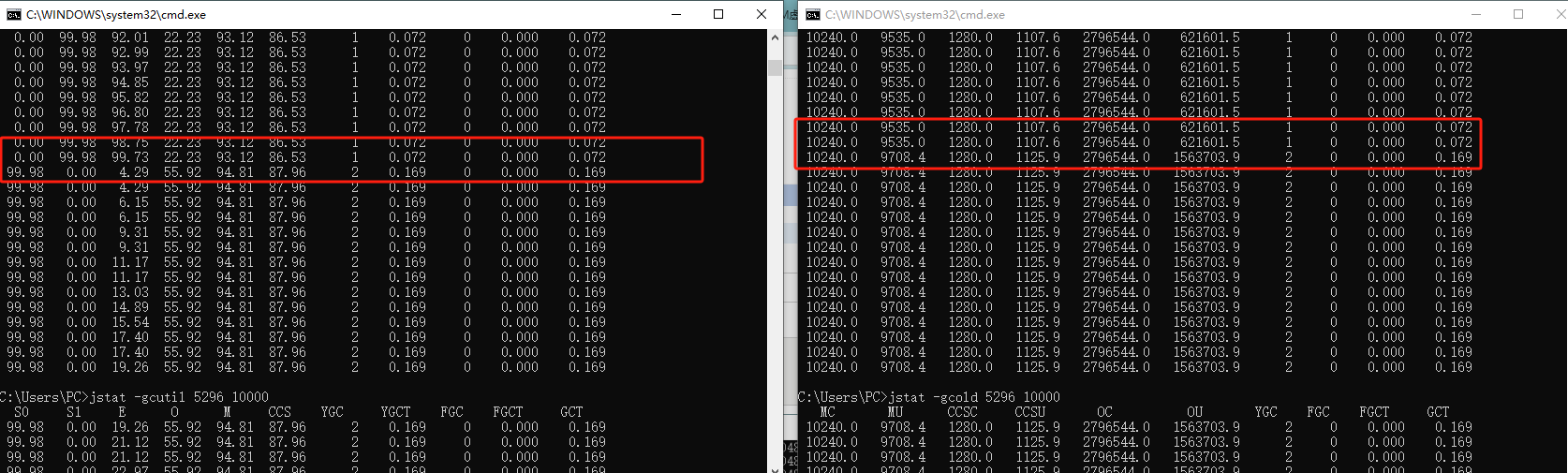Viewport: 1568px width, 473px height.
Task: Click the value 92.99 in left window
Action: [130, 52]
